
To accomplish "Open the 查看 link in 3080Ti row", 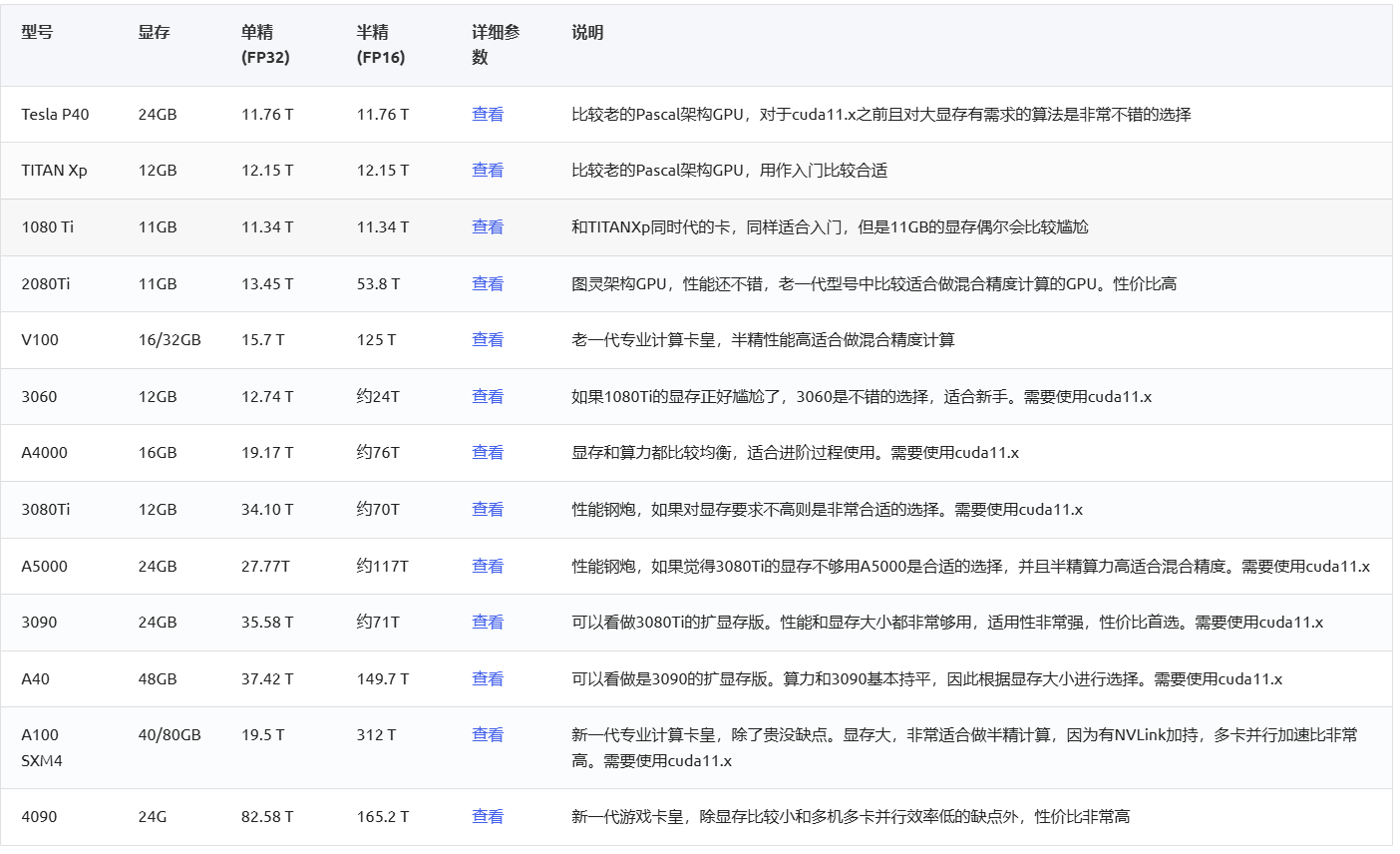I will click(x=488, y=510).
